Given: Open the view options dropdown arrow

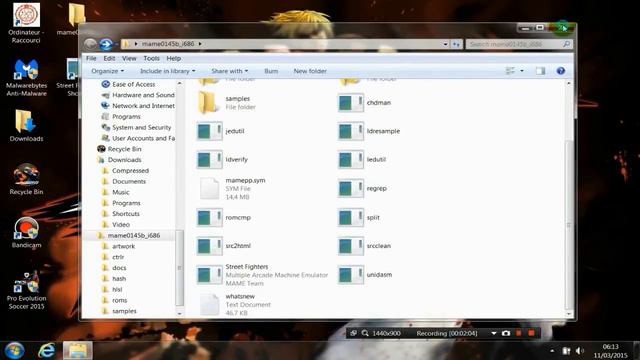Looking at the screenshot, I should [x=522, y=71].
